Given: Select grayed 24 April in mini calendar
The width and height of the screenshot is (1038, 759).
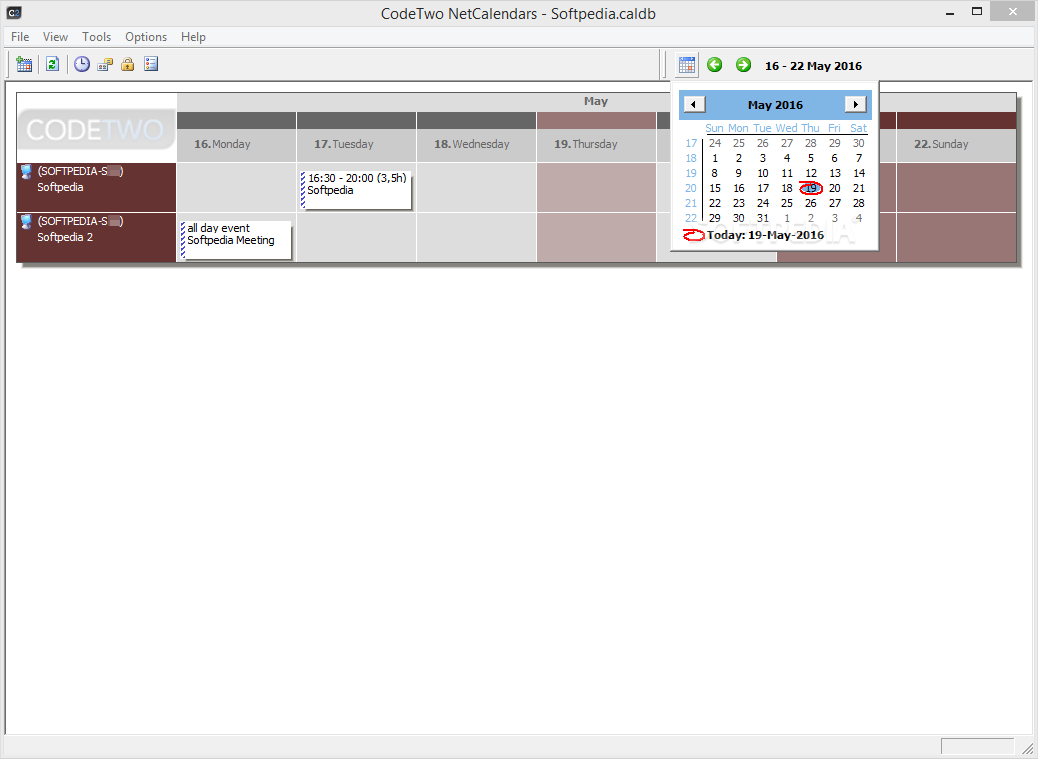Looking at the screenshot, I should point(715,144).
